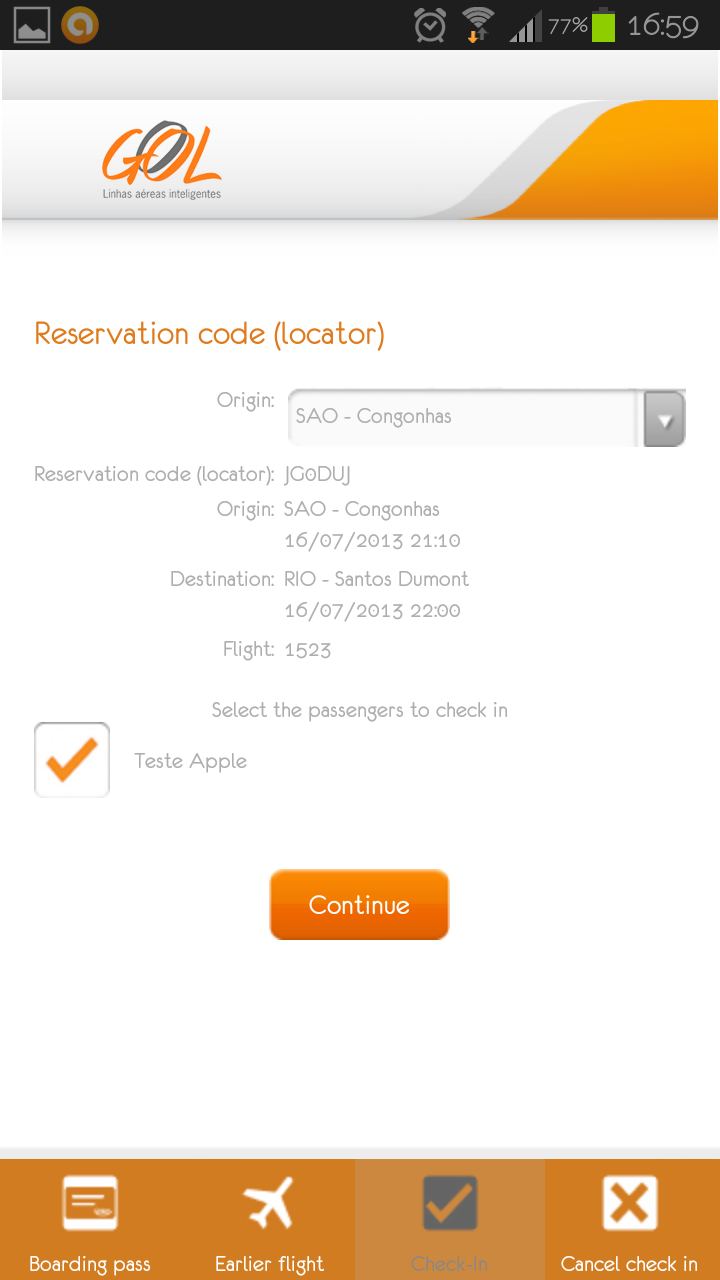Tap the flight number 1523

(307, 650)
